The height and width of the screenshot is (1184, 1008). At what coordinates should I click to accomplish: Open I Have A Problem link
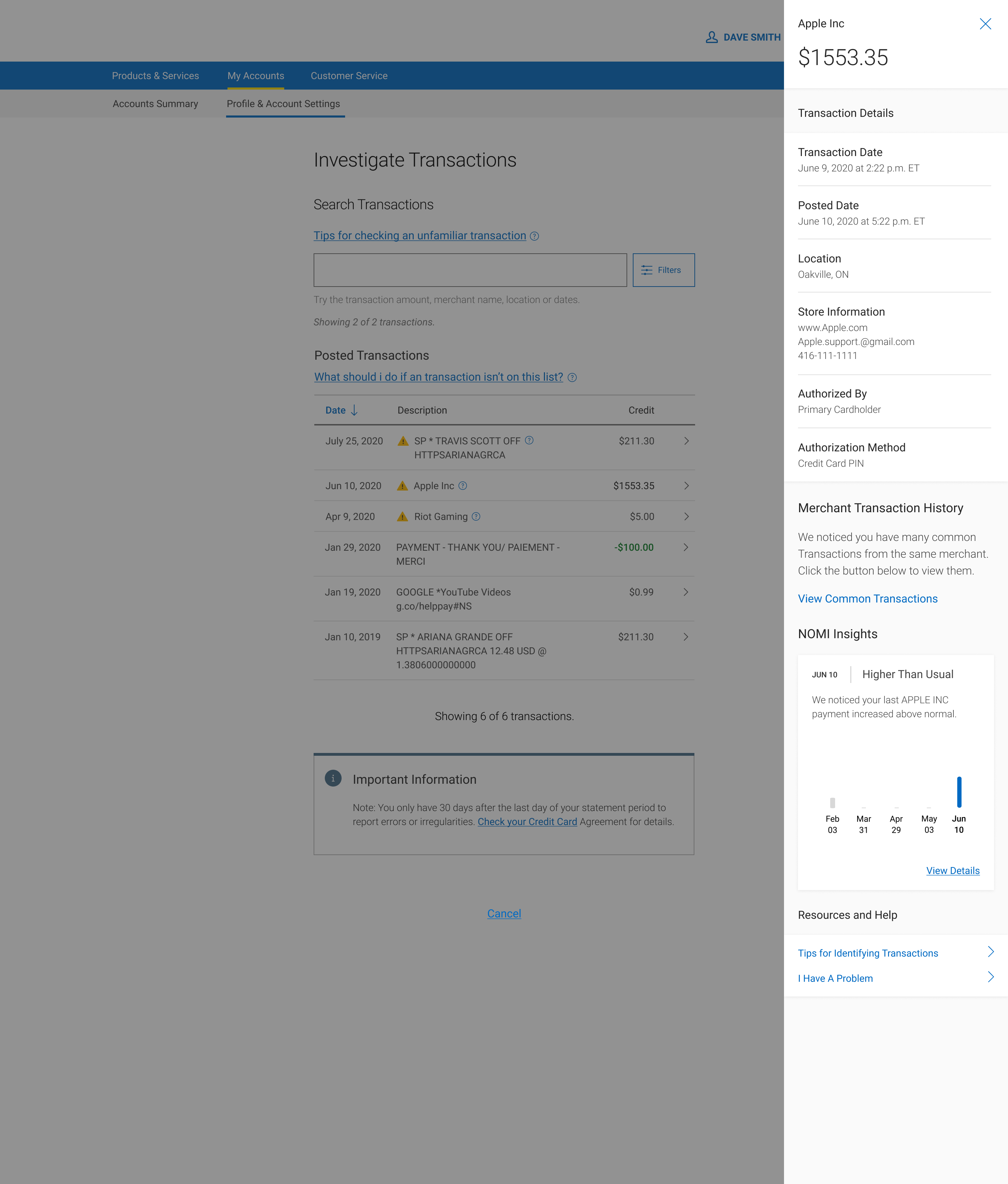835,978
